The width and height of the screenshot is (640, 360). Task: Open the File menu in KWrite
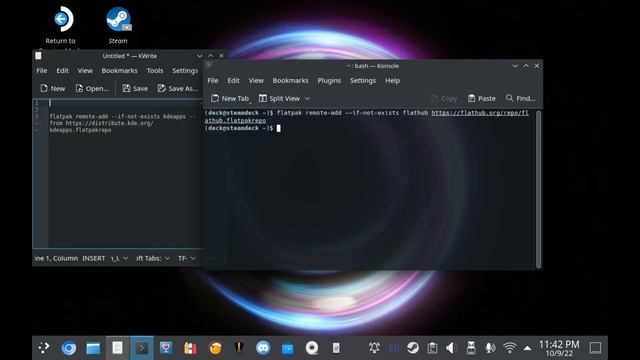click(42, 71)
